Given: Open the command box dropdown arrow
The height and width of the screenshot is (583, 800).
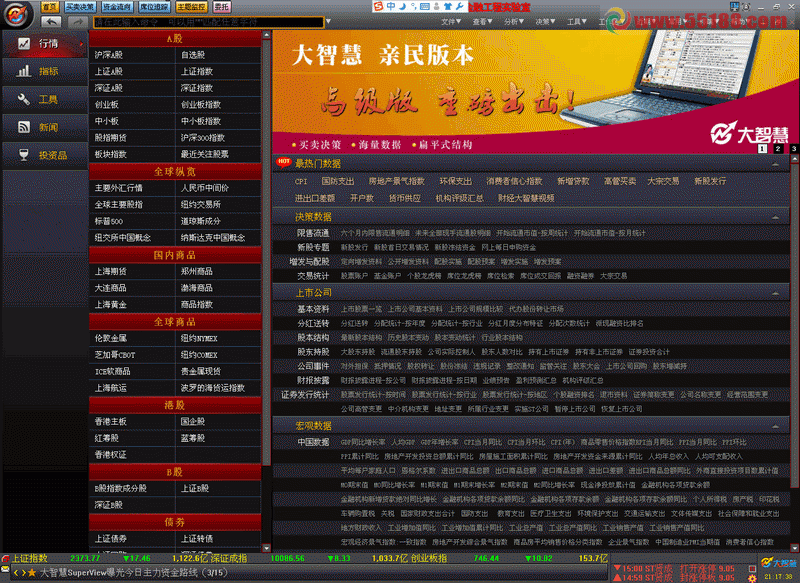Looking at the screenshot, I should coord(329,21).
